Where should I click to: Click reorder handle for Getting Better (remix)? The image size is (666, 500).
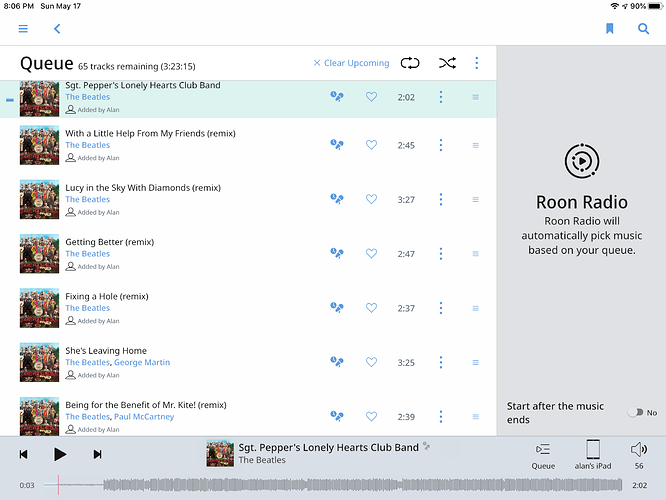[476, 254]
